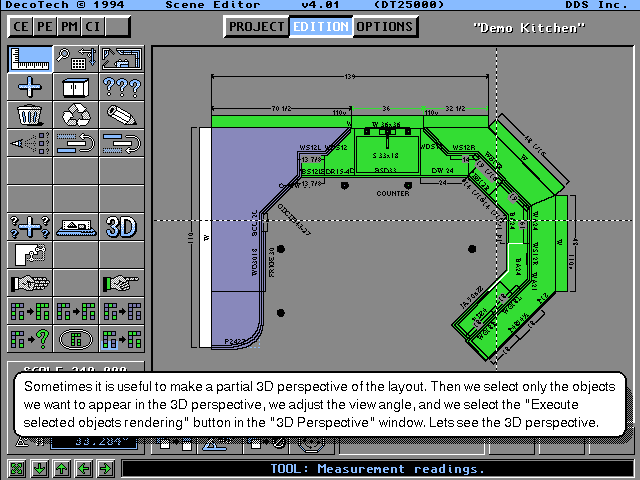Image resolution: width=640 pixels, height=480 pixels.
Task: Click the PE mode button
Action: [45, 27]
